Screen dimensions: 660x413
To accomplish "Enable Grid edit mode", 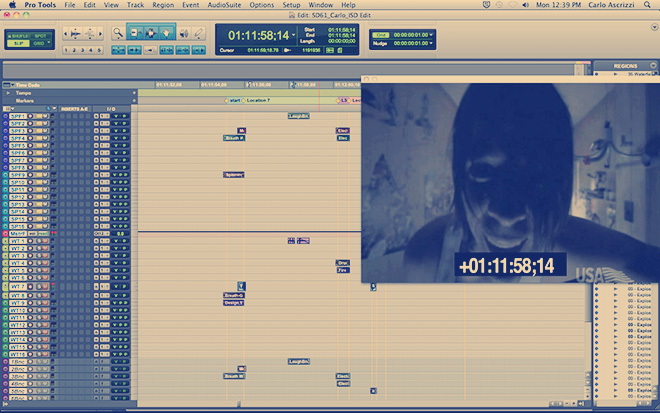I will (39, 43).
